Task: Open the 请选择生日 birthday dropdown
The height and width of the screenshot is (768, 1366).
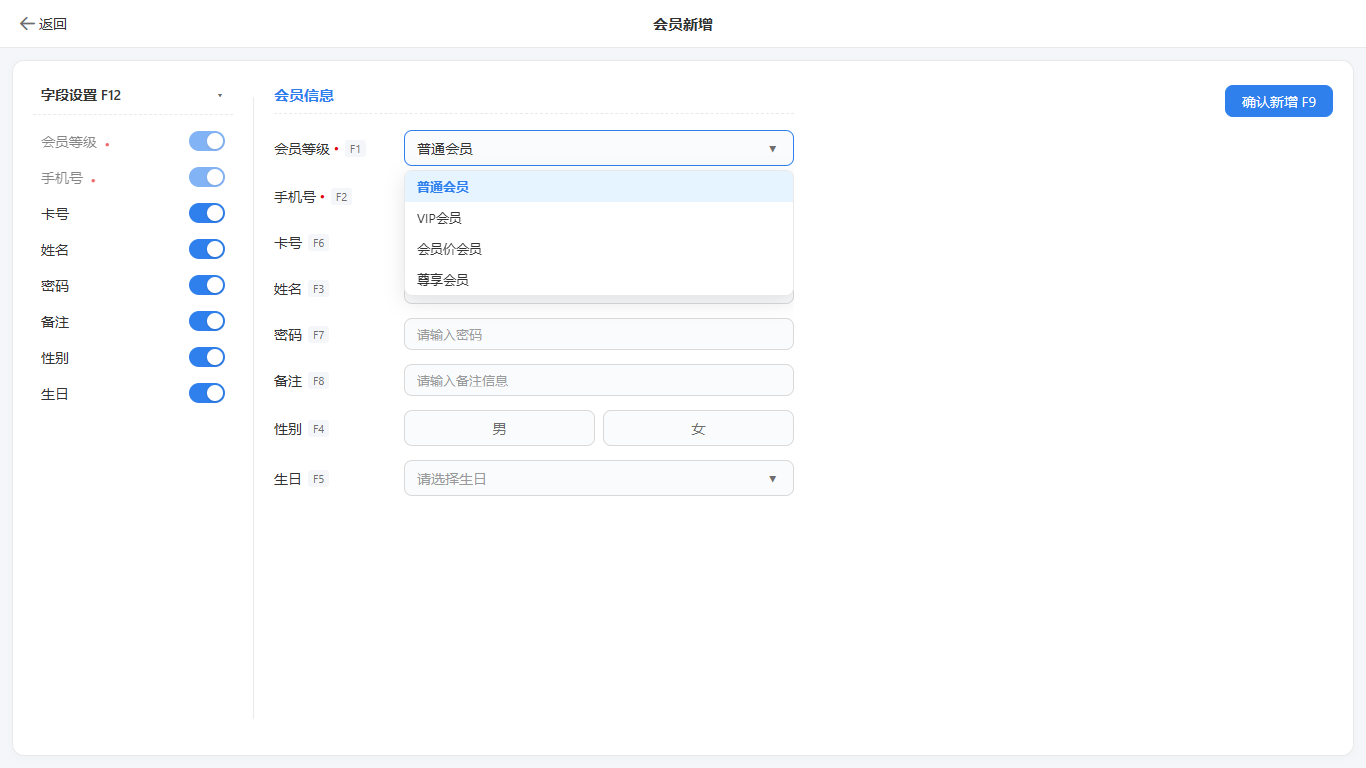Action: pos(599,478)
